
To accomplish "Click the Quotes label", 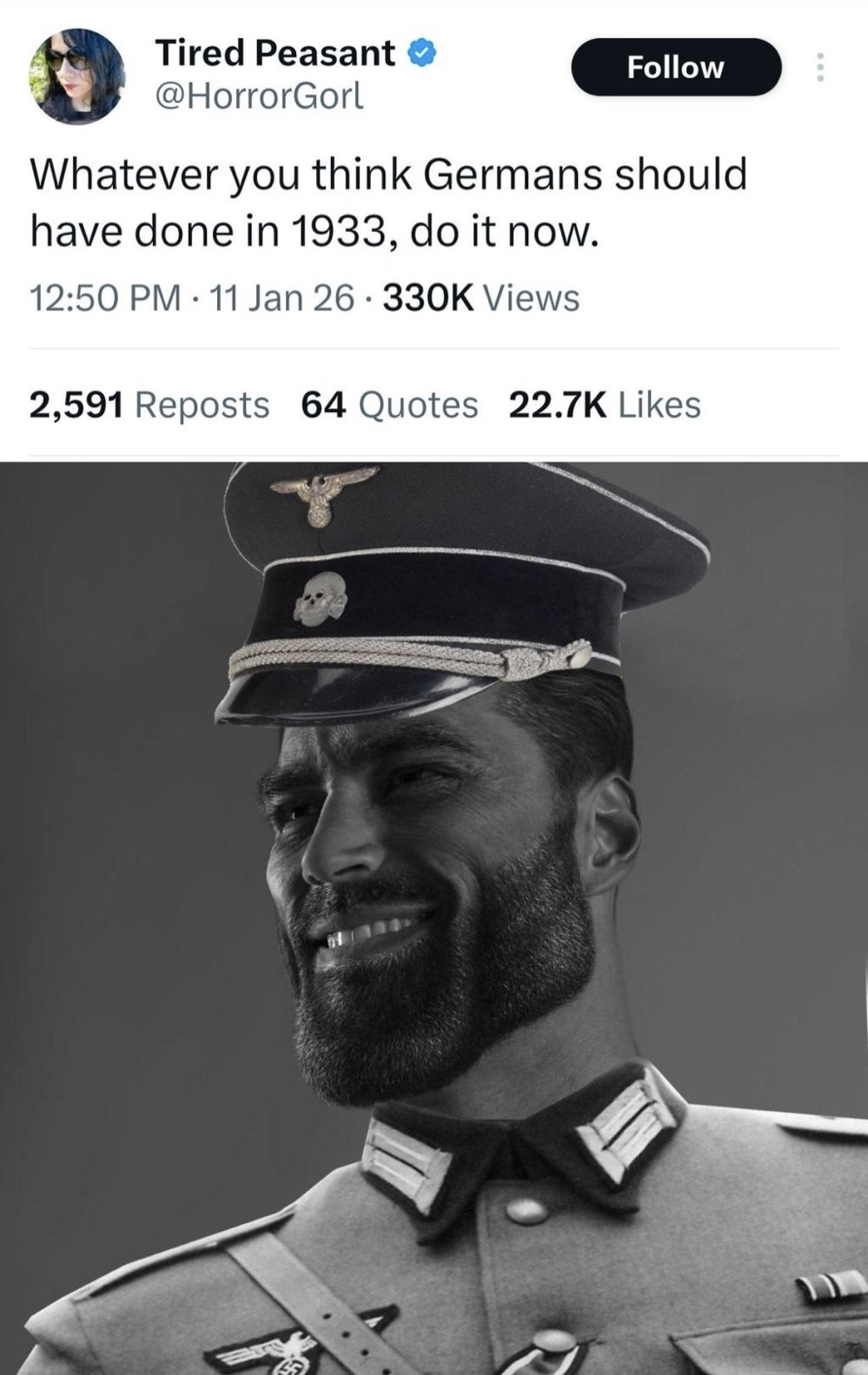I will 418,405.
